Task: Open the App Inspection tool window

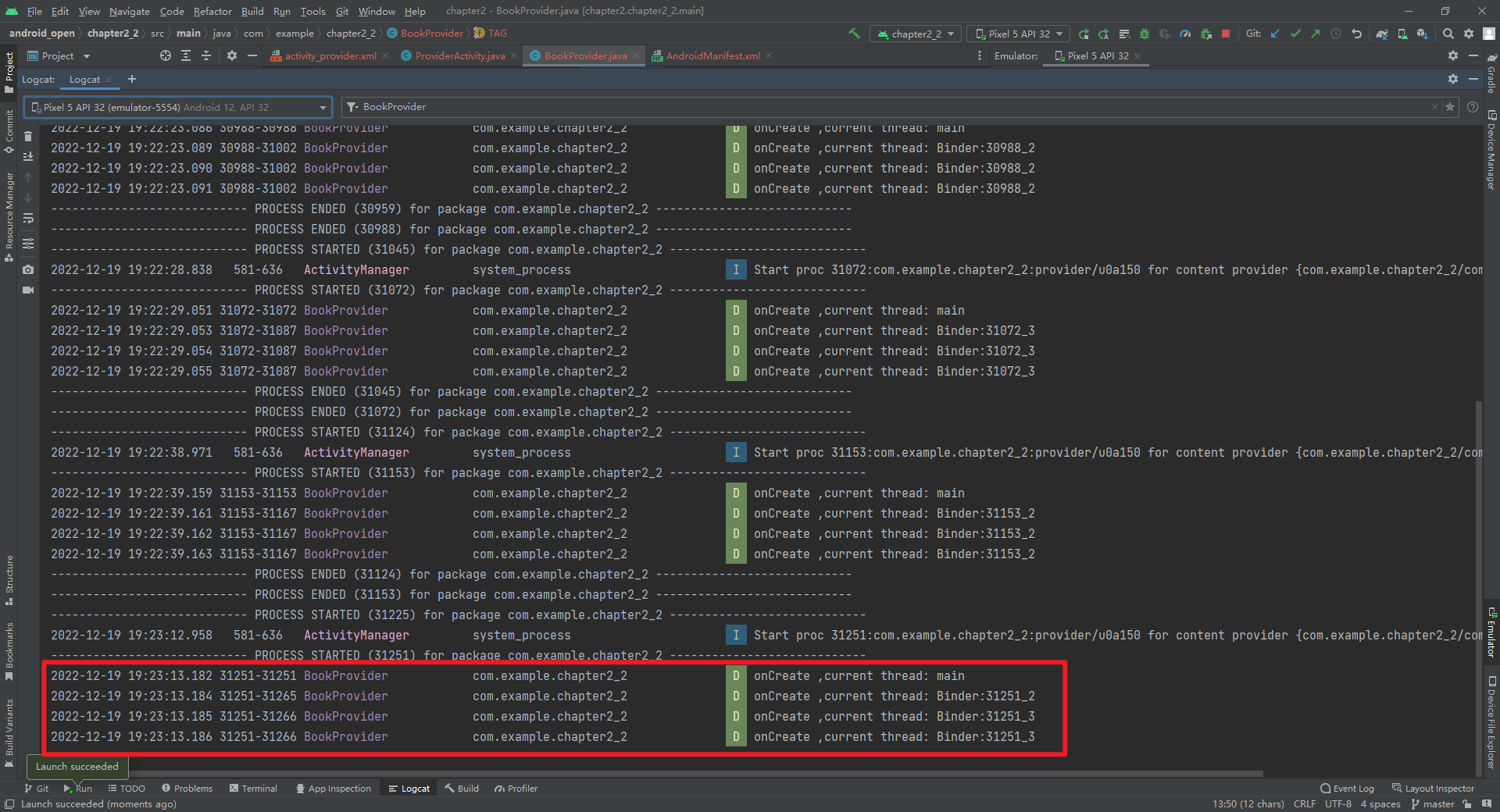Action: click(x=333, y=789)
